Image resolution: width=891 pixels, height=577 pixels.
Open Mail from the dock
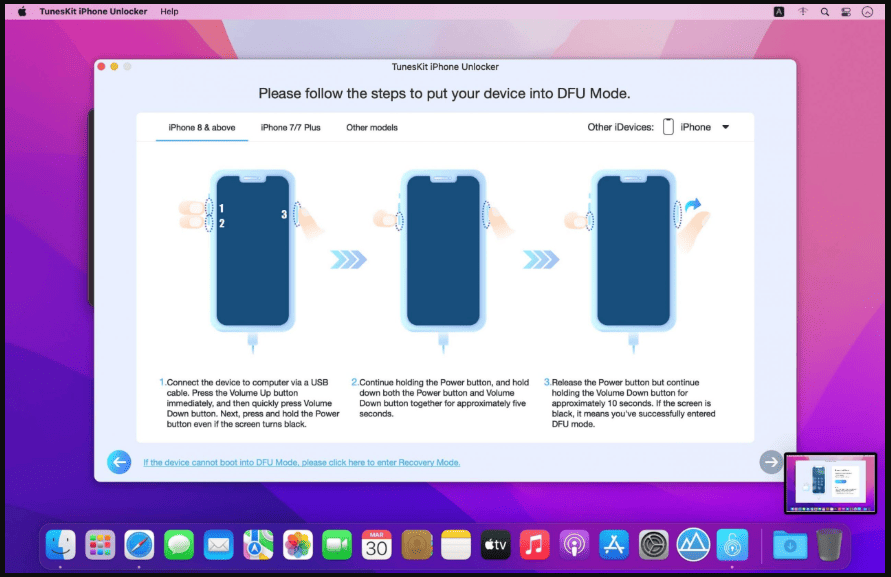[219, 545]
